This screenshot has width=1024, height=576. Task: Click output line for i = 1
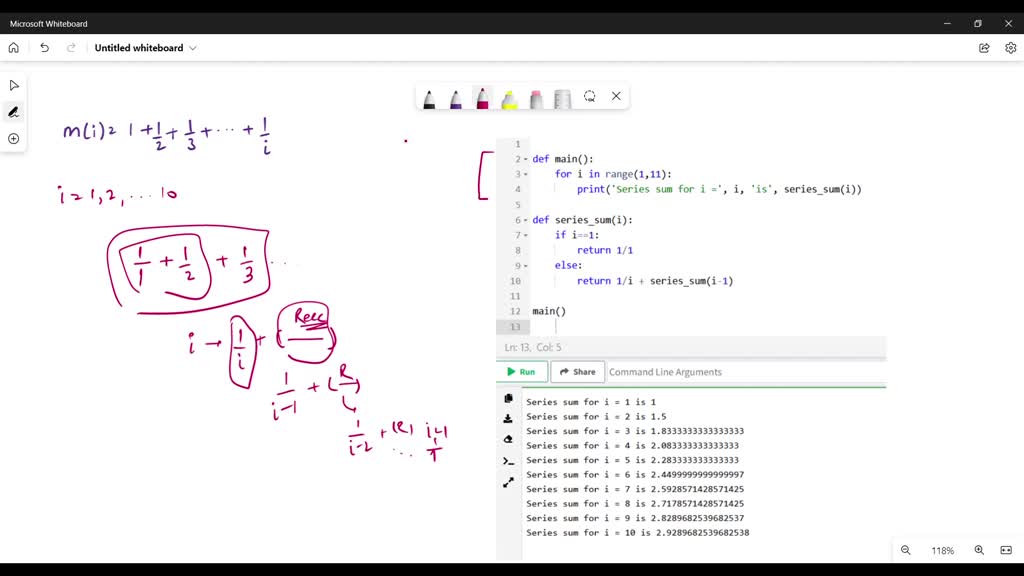tap(591, 402)
